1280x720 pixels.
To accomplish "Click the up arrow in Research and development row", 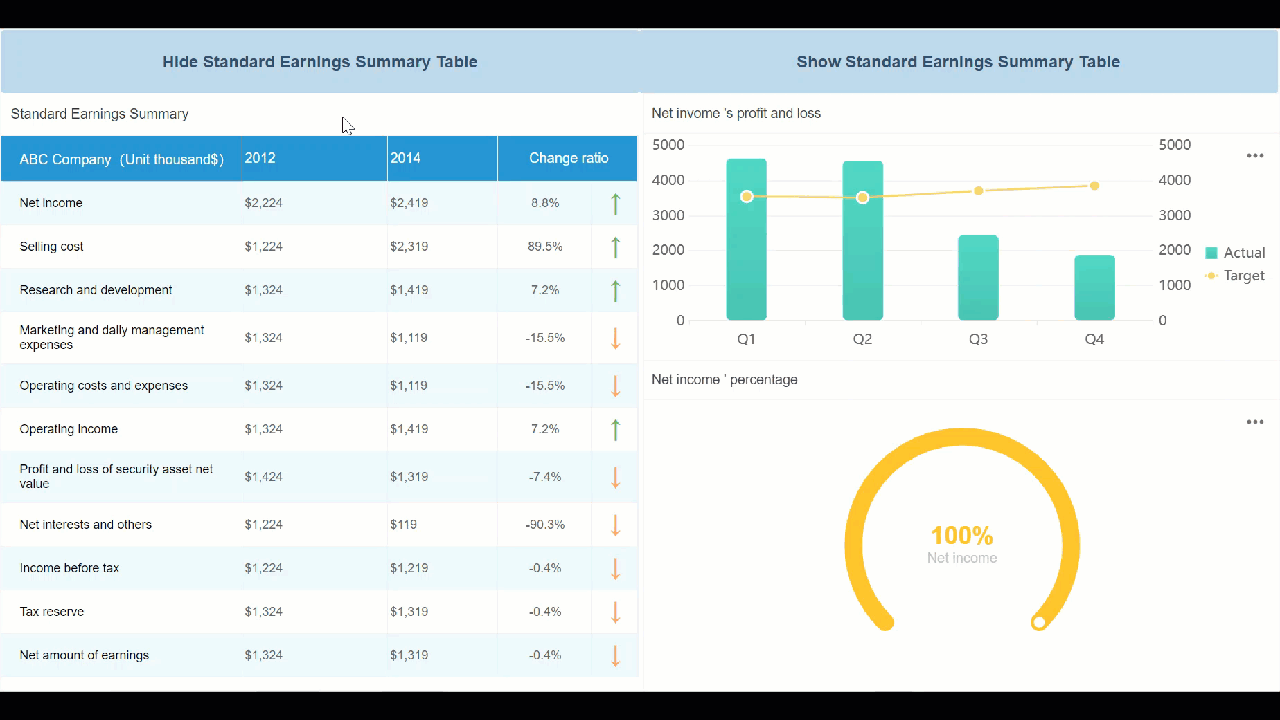I will [x=616, y=290].
